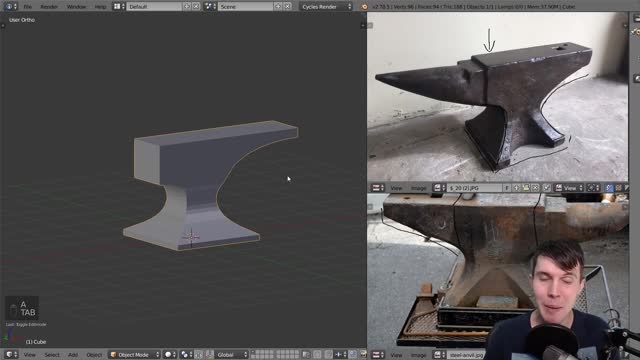Open the 3D viewport Select menu

(x=52, y=355)
